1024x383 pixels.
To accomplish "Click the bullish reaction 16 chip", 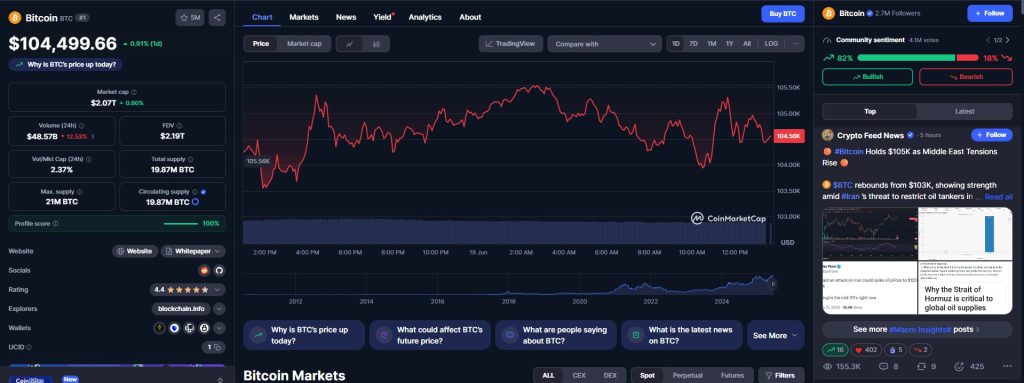I will (x=835, y=350).
